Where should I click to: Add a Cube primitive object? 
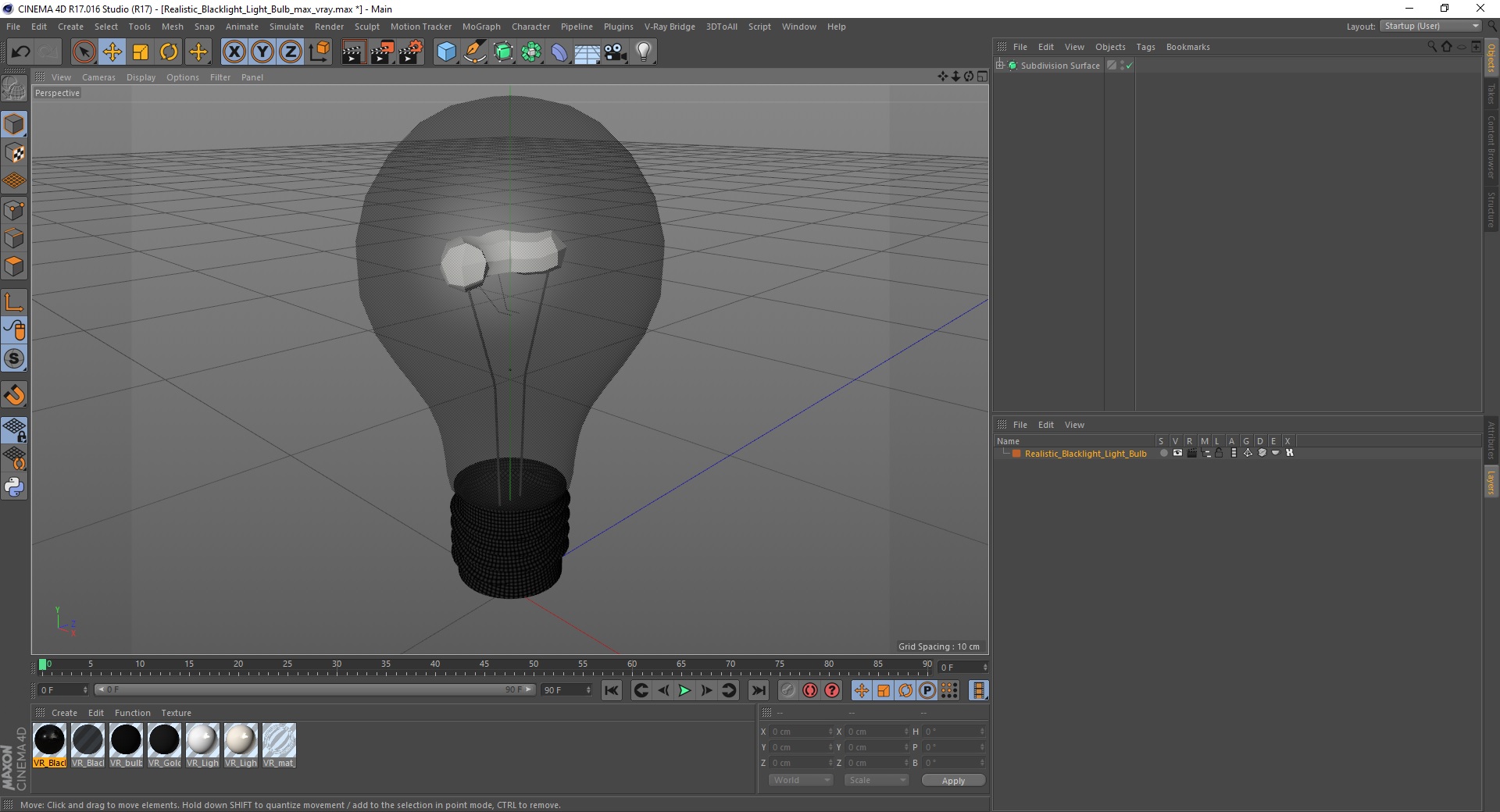tap(446, 52)
